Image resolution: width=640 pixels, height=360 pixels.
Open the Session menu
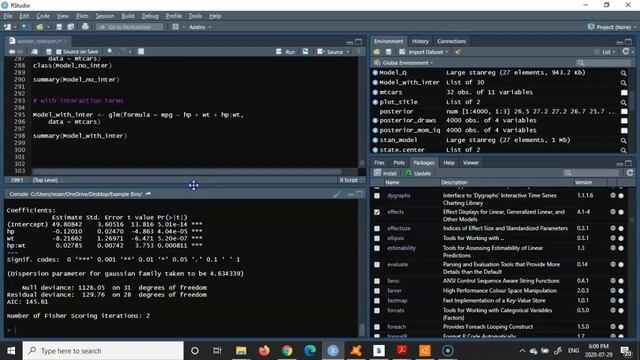105,16
